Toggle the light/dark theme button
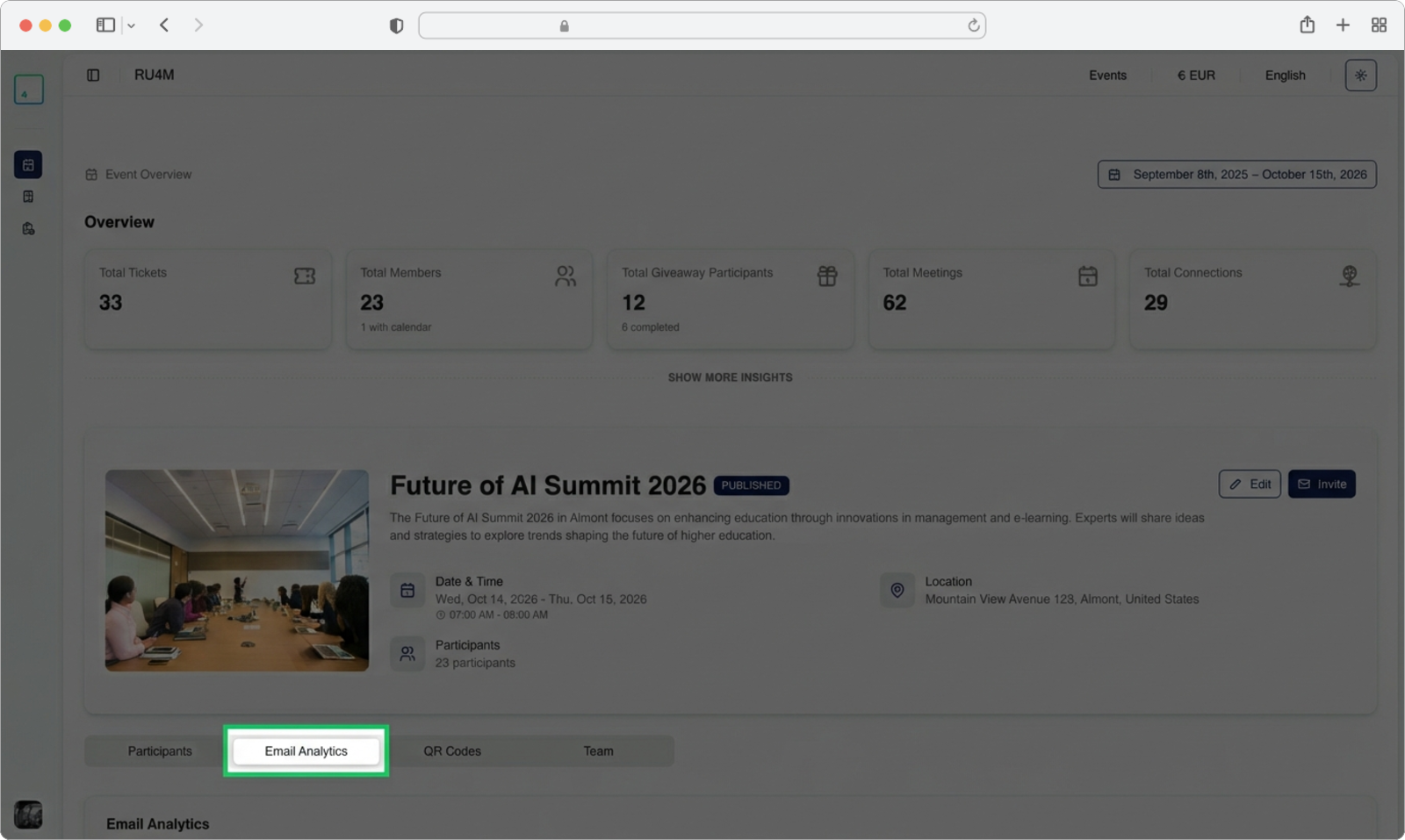The height and width of the screenshot is (840, 1405). point(1360,75)
